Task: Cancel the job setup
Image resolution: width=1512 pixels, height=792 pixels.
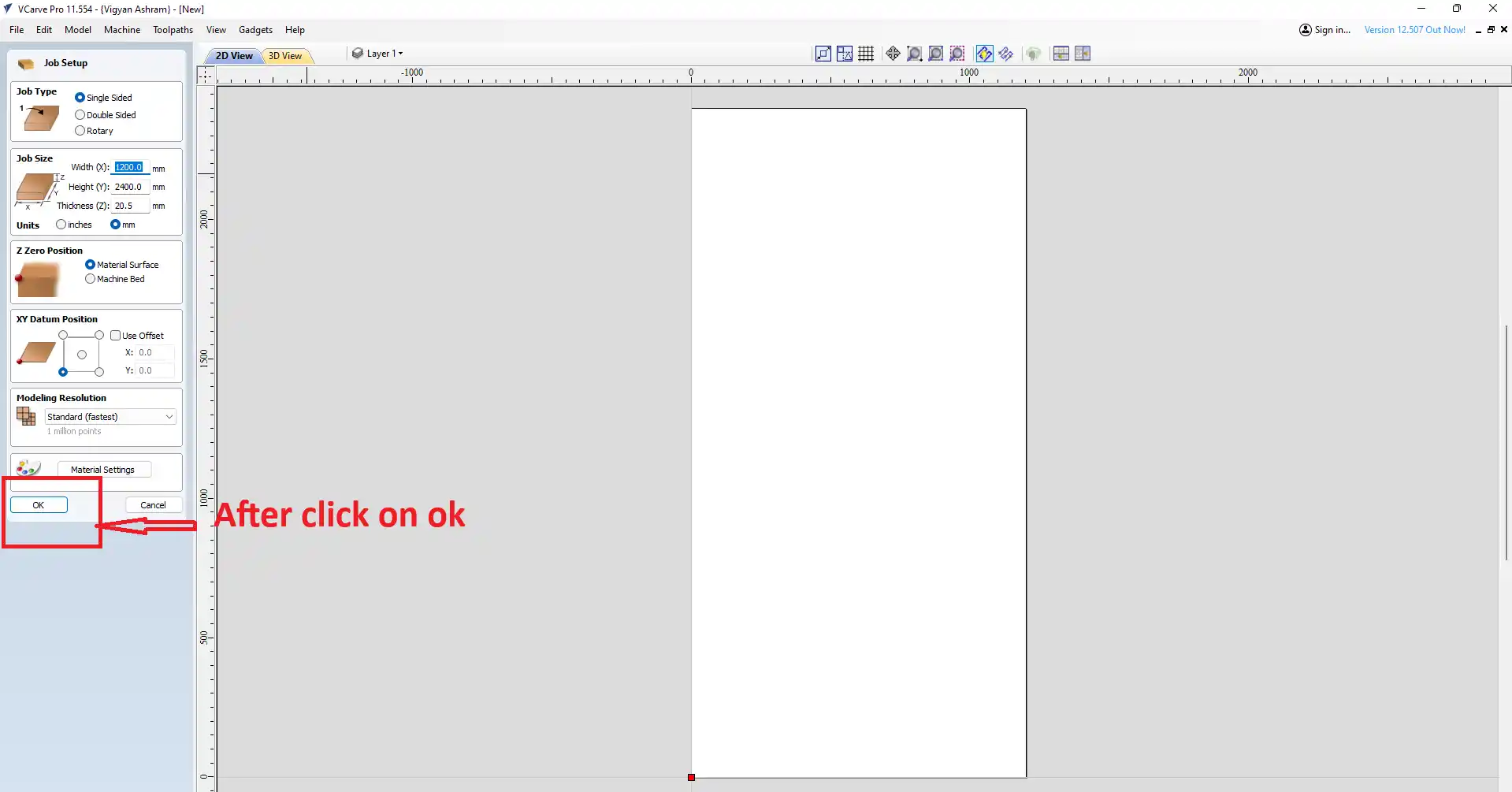Action: 153,505
